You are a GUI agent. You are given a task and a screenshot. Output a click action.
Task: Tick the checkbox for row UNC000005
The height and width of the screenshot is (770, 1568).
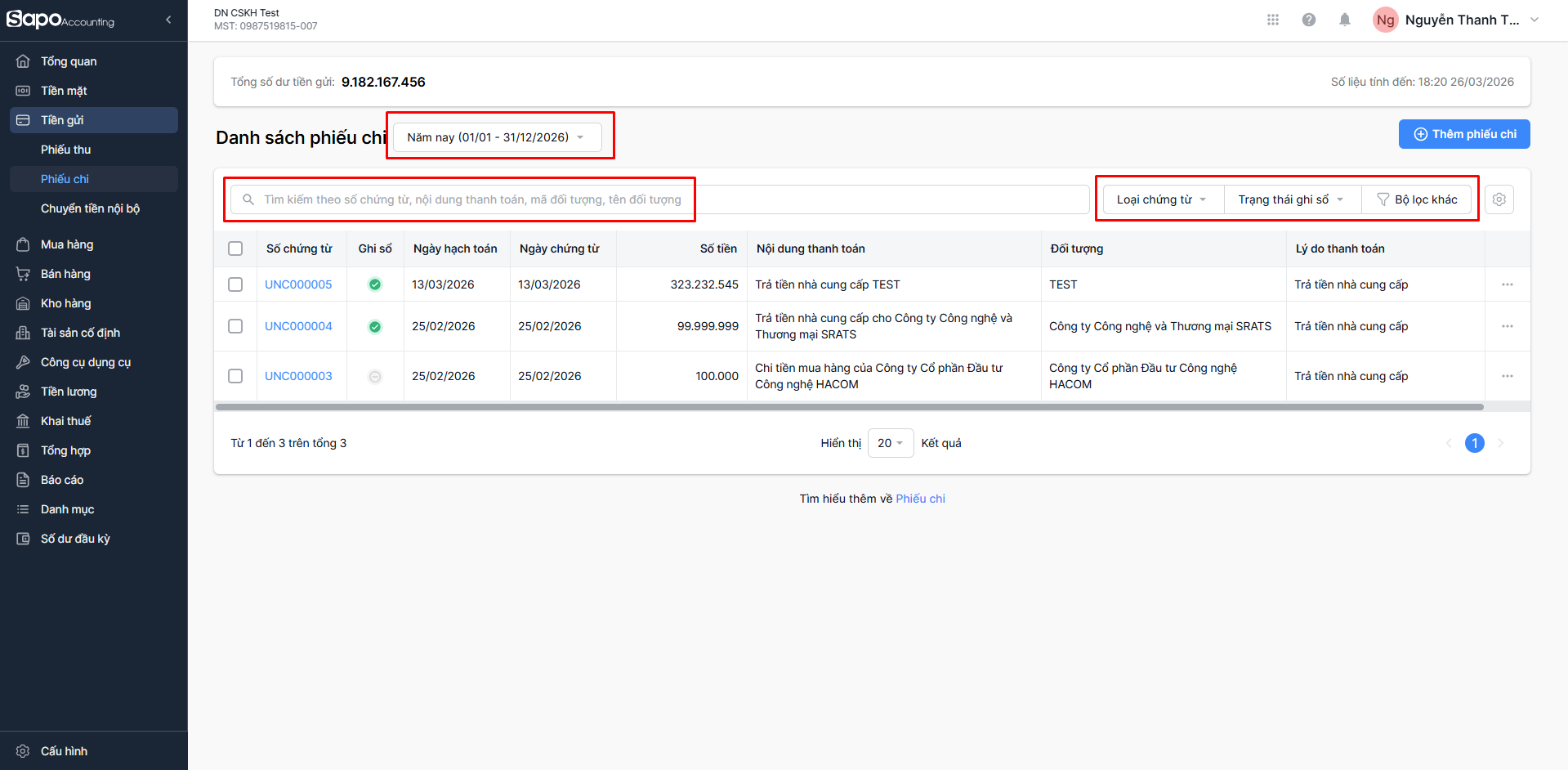235,284
